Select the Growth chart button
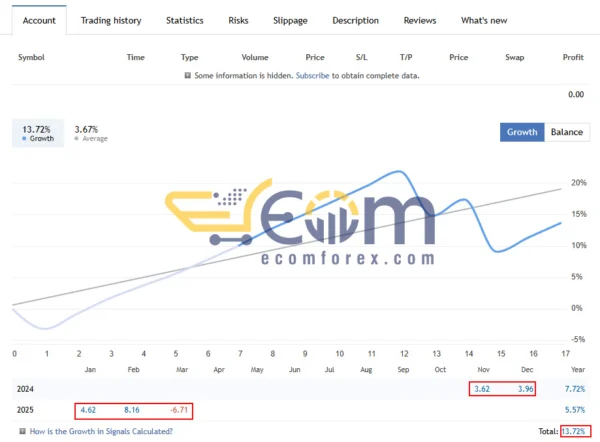The image size is (600, 442). click(522, 132)
